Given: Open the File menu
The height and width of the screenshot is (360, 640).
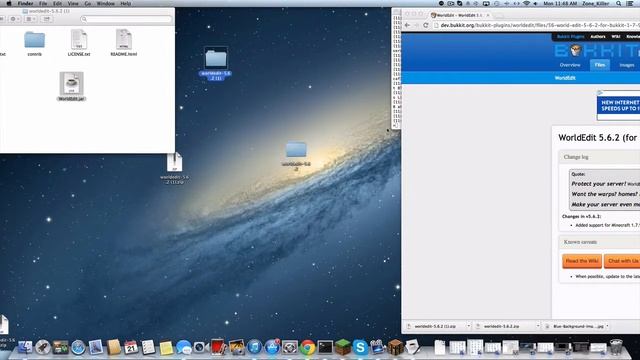Looking at the screenshot, I should [43, 3].
